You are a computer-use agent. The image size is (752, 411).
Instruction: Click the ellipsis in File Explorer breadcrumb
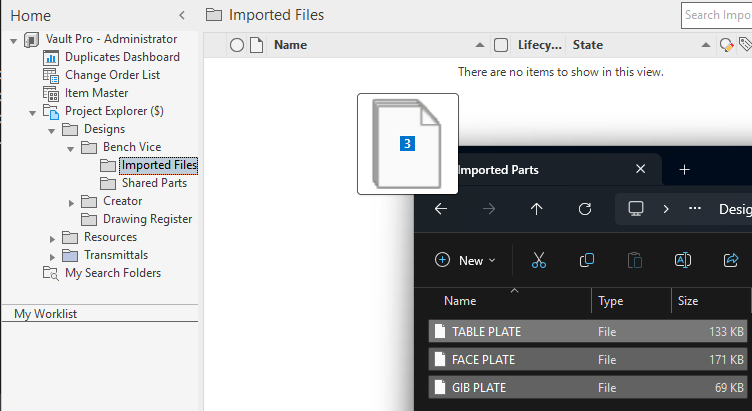coord(694,208)
